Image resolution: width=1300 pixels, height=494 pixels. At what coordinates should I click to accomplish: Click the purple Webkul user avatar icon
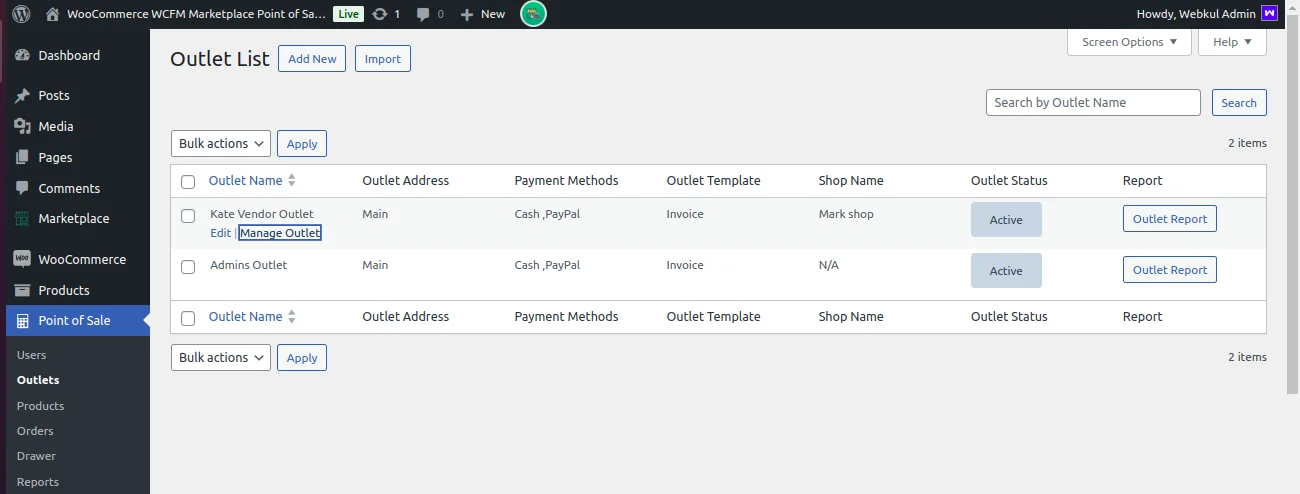[x=1270, y=14]
